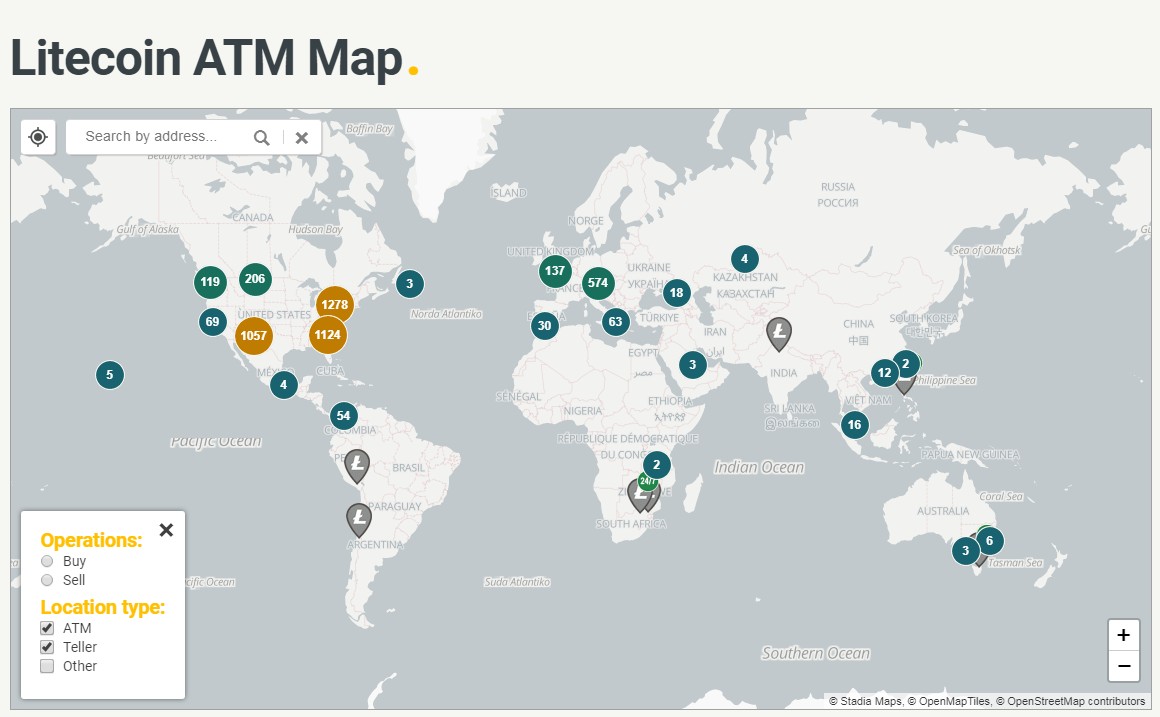
Task: Enable the Other location type
Action: (47, 666)
